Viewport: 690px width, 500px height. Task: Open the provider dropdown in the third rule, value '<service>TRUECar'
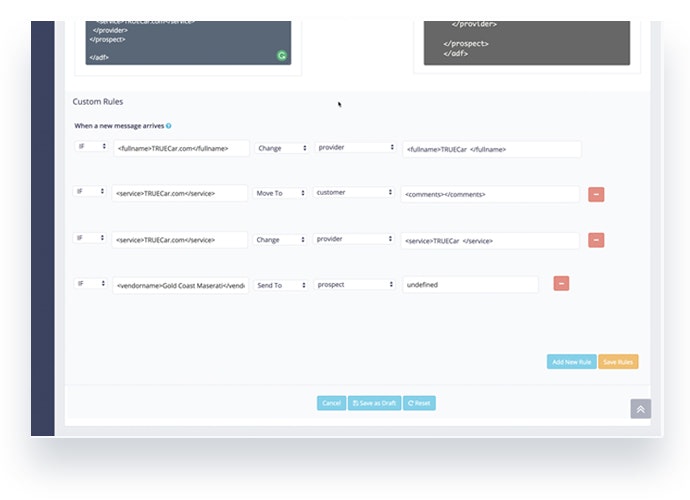(x=353, y=239)
